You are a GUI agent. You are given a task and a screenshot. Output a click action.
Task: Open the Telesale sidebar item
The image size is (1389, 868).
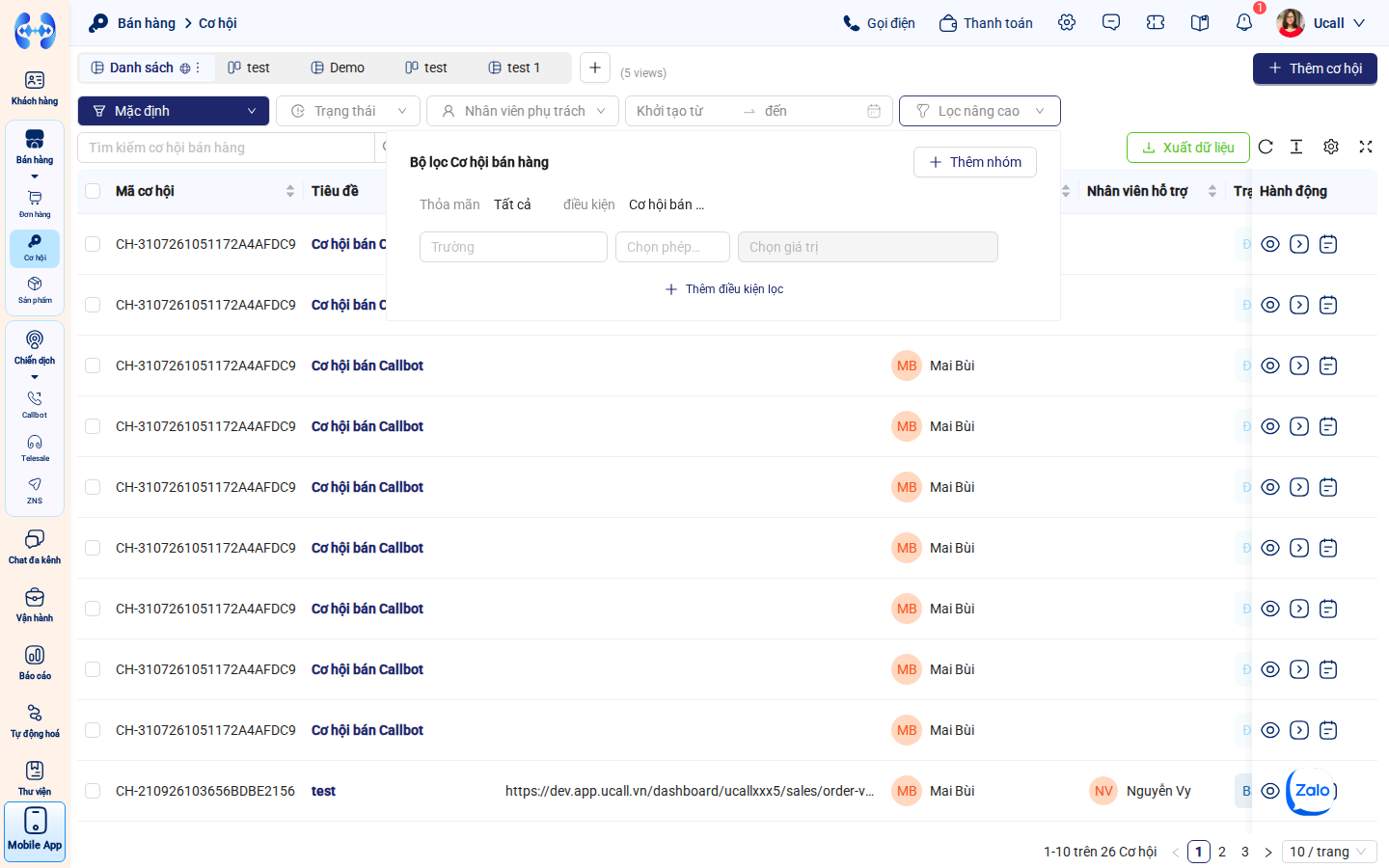pyautogui.click(x=35, y=448)
